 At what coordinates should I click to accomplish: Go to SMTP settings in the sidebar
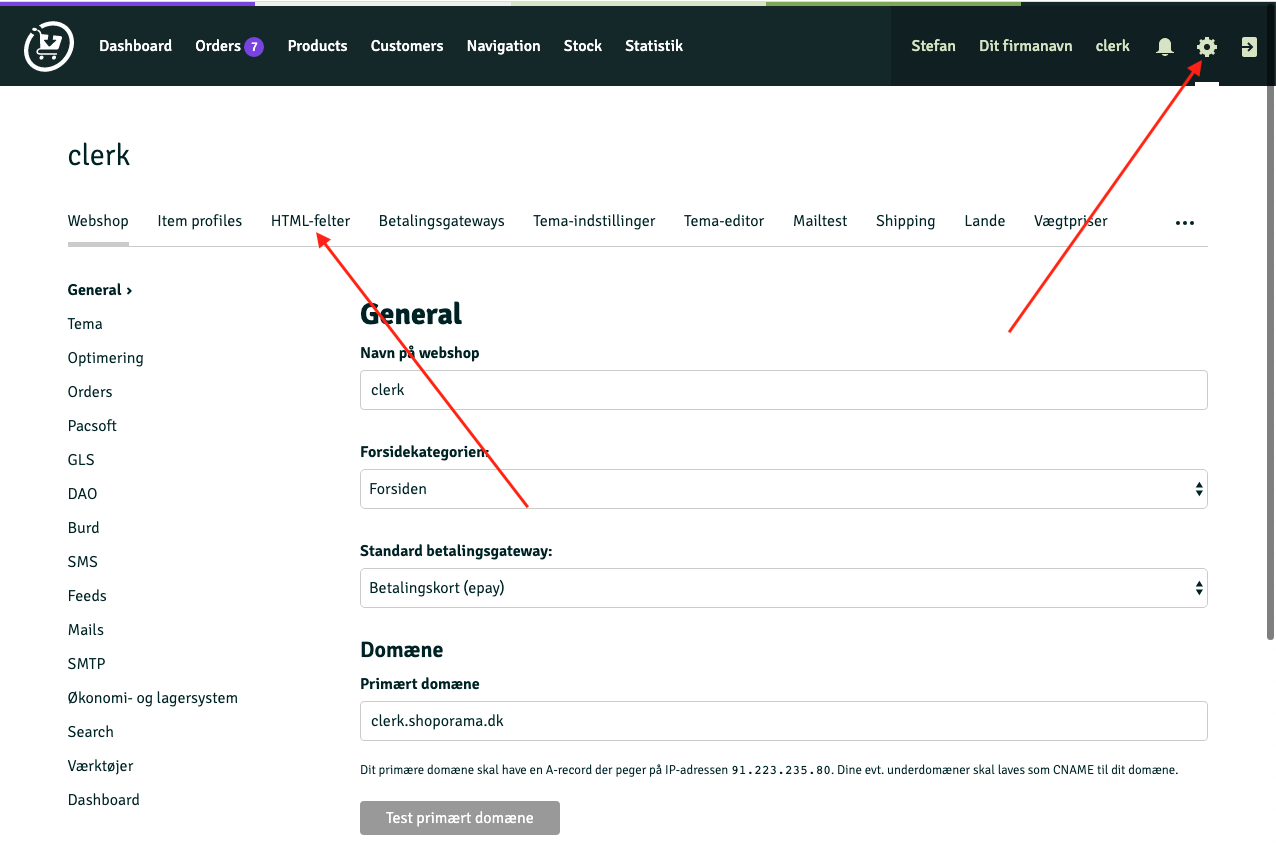(x=86, y=663)
